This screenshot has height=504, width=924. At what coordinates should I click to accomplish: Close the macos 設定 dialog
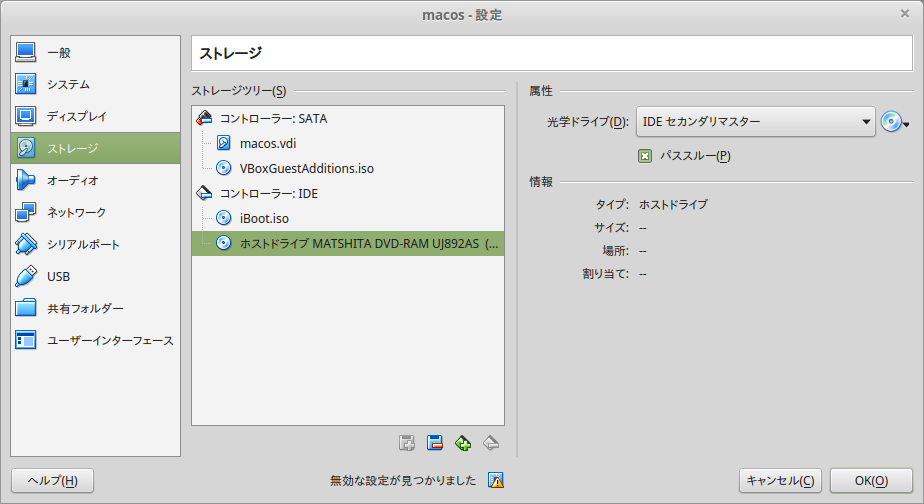(905, 14)
